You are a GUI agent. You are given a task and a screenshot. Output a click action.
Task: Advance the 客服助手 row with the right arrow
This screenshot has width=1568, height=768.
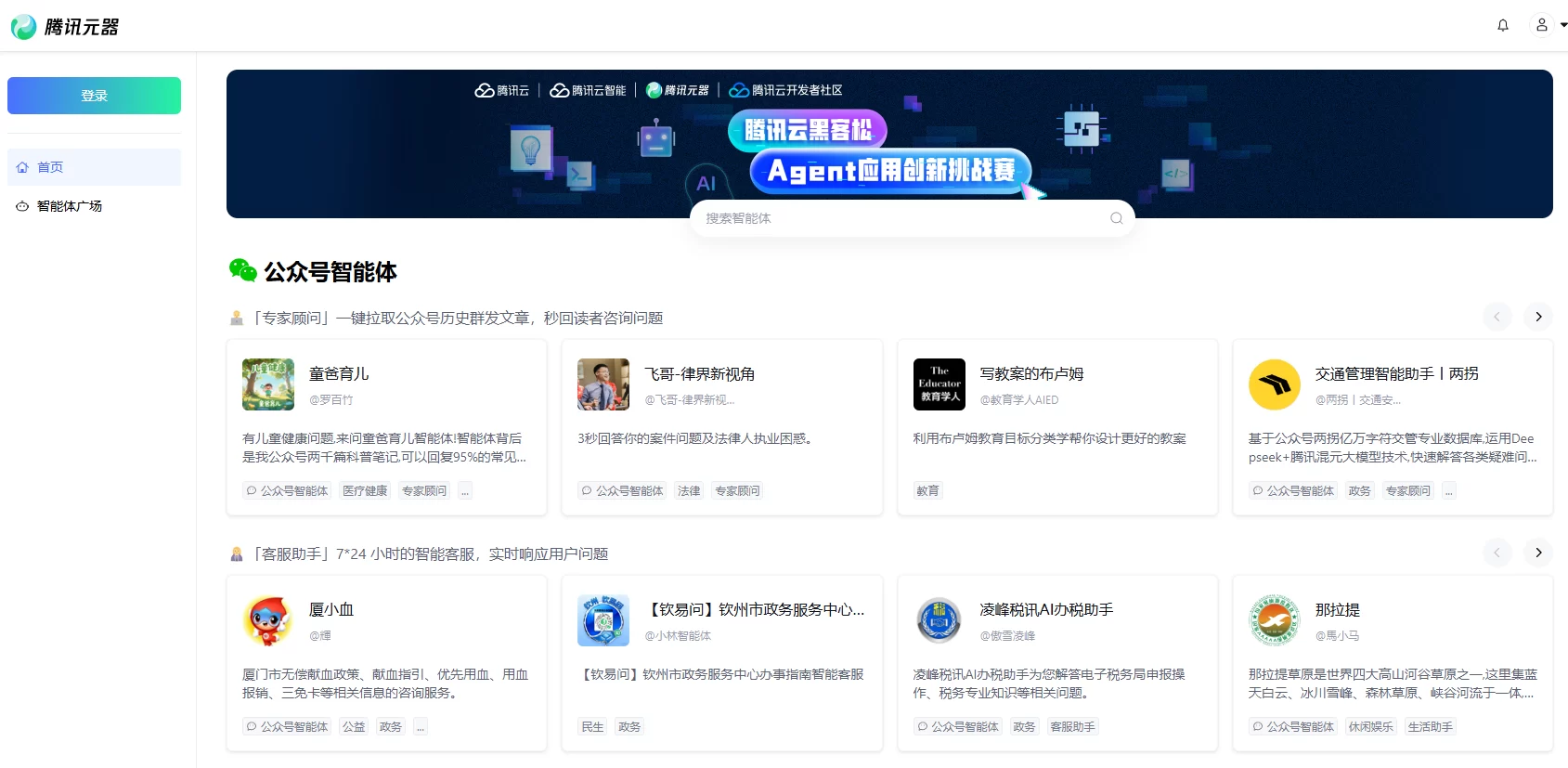pyautogui.click(x=1537, y=553)
